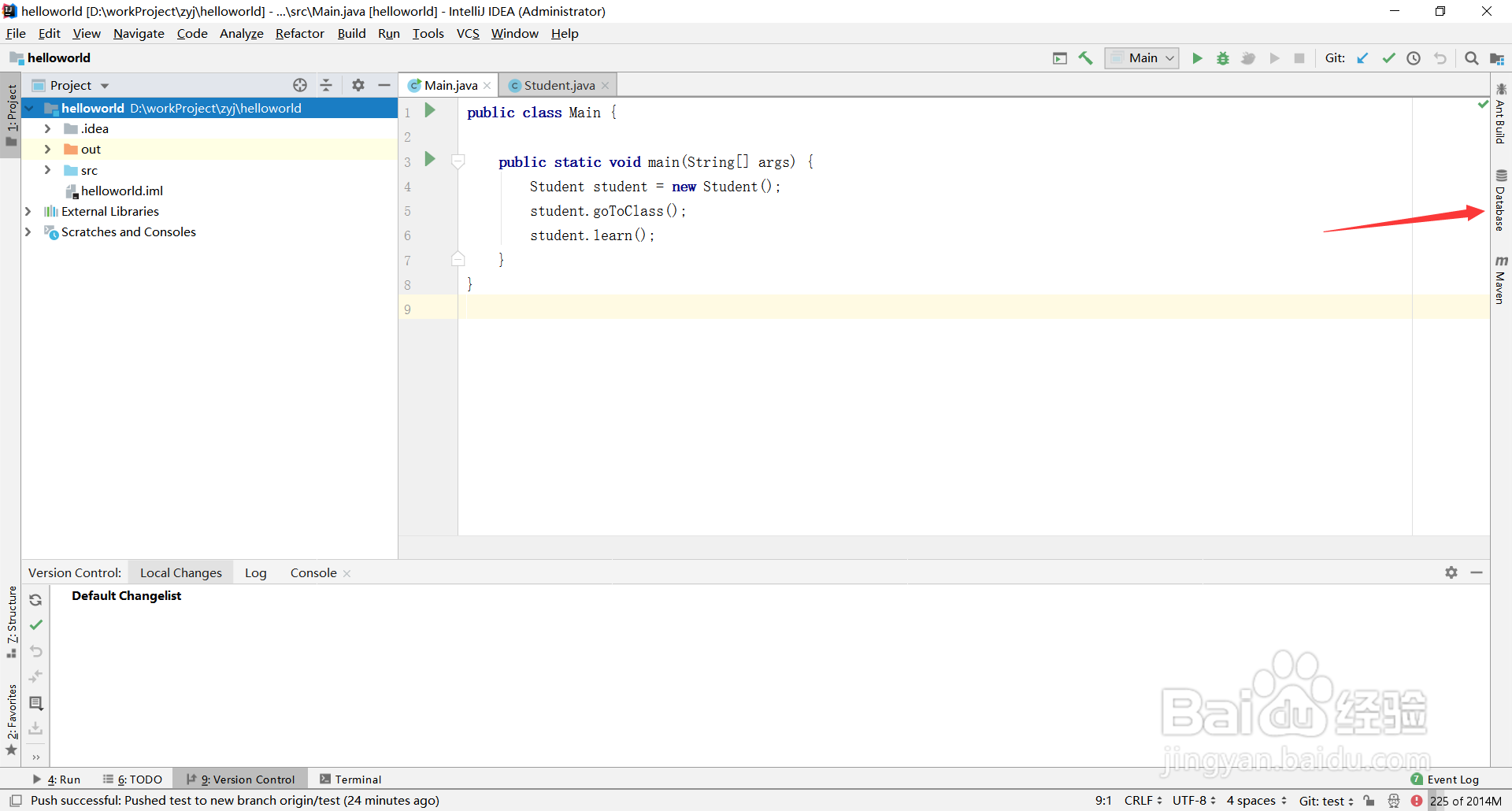Screen dimensions: 1512x811
Task: Open Project Structure icon
Action: 1497,58
